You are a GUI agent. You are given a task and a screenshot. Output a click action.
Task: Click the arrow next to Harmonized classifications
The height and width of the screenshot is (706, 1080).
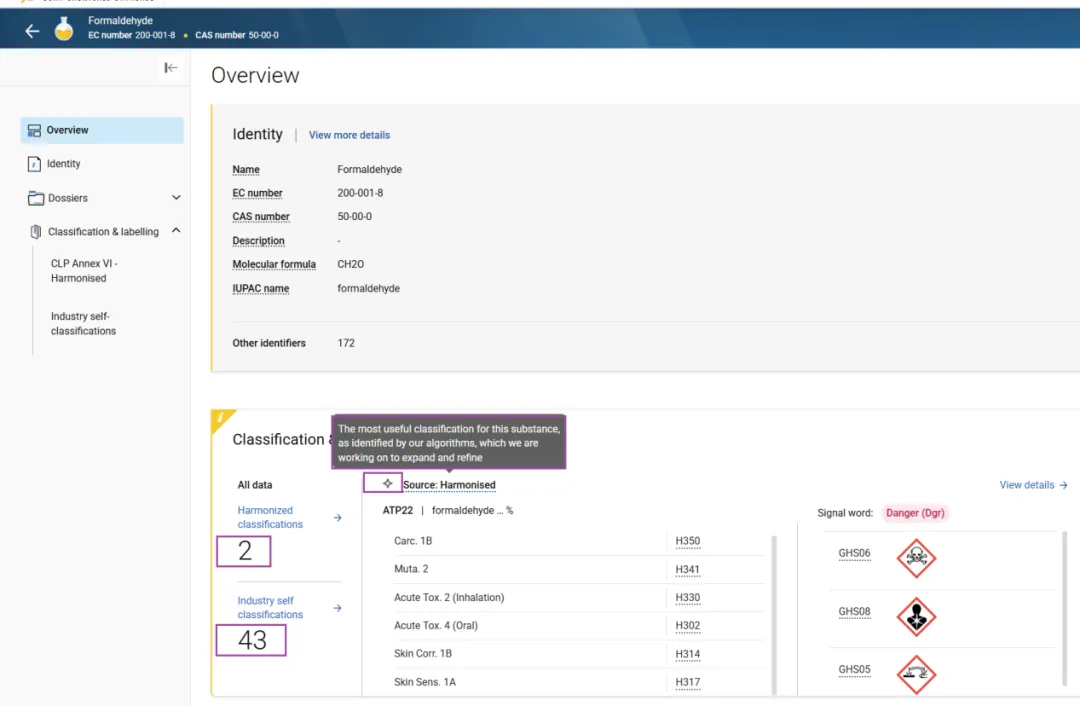click(338, 517)
